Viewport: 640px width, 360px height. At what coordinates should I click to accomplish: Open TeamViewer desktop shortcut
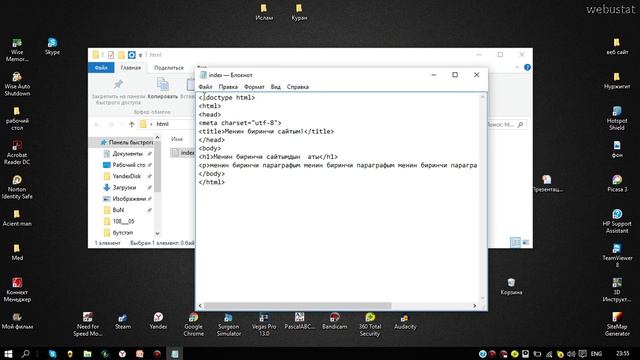click(617, 256)
